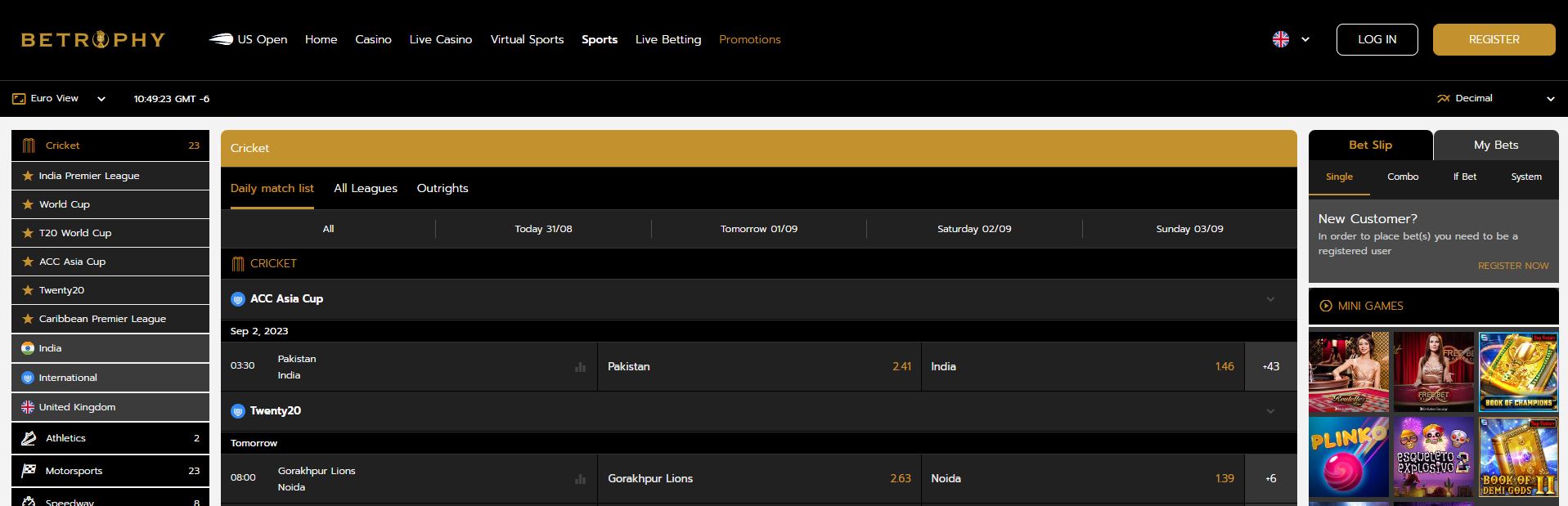Click the ACC Asia Cup league badge icon
The width and height of the screenshot is (1568, 506).
tap(238, 299)
